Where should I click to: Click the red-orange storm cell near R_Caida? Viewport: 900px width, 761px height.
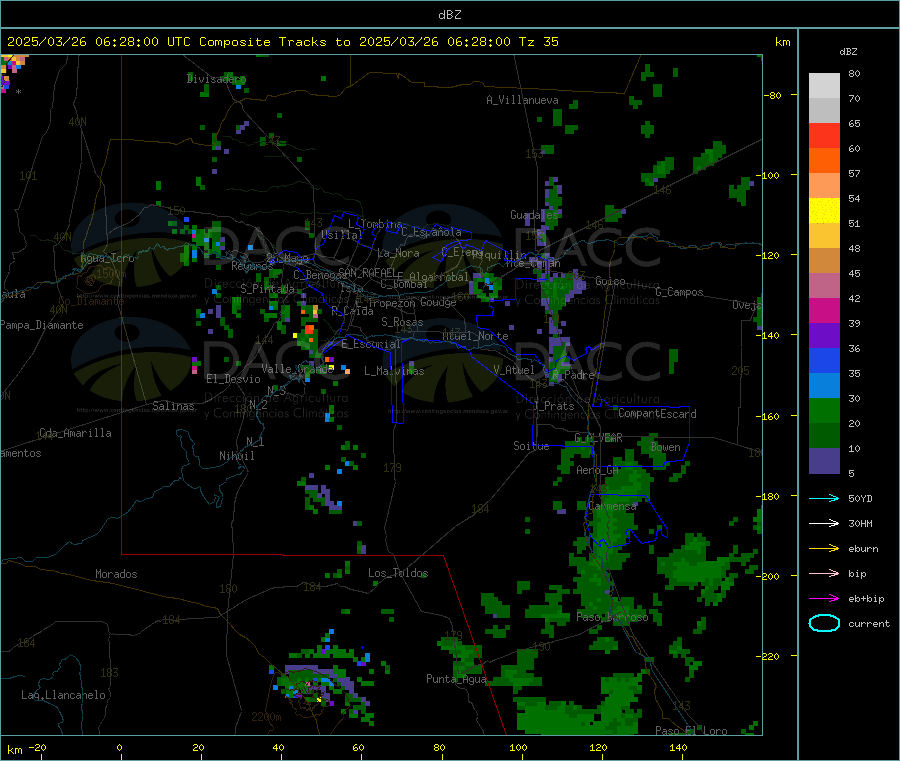310,329
